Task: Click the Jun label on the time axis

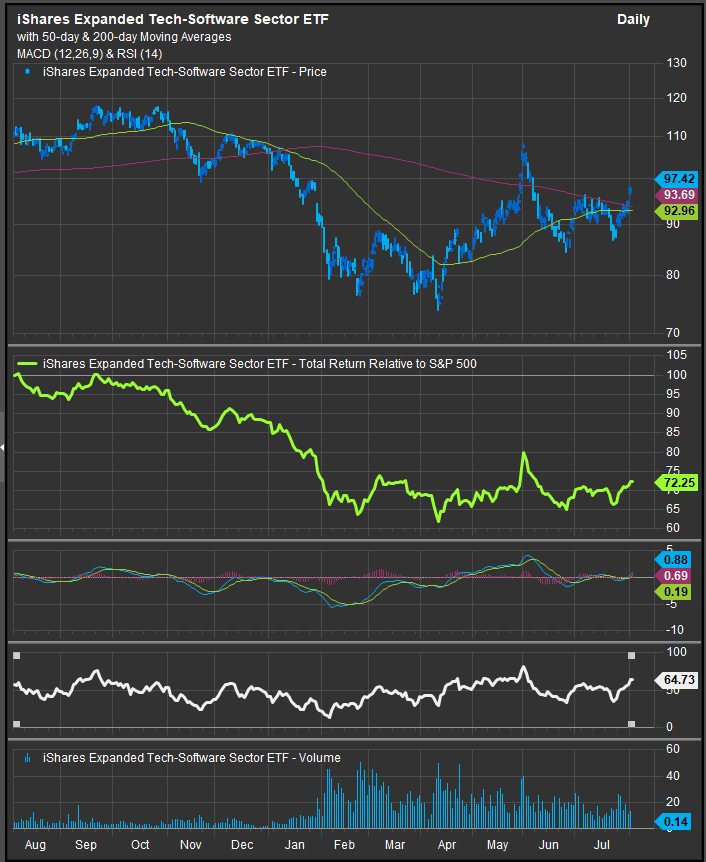Action: pyautogui.click(x=548, y=845)
